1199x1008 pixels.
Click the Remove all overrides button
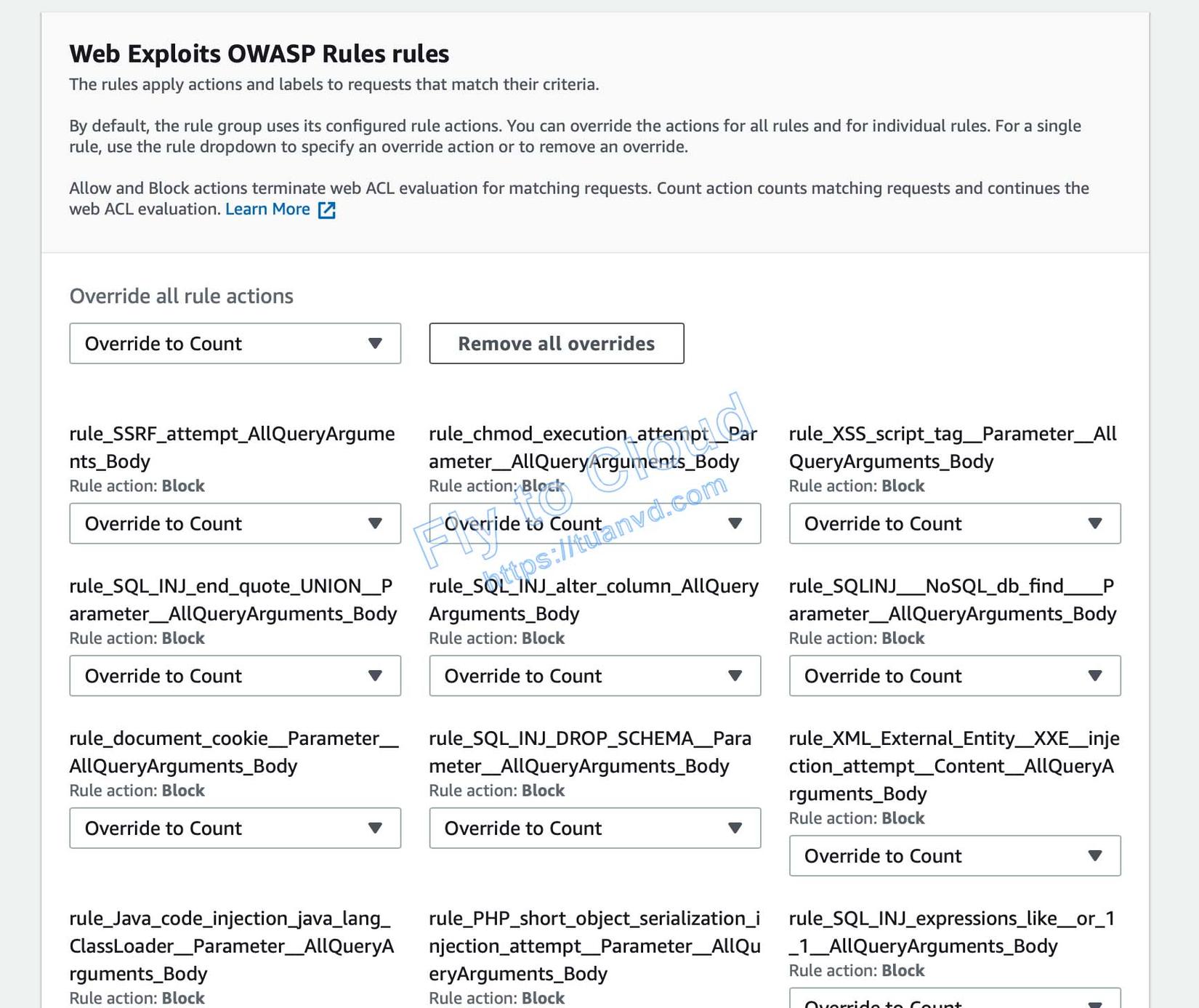(556, 344)
